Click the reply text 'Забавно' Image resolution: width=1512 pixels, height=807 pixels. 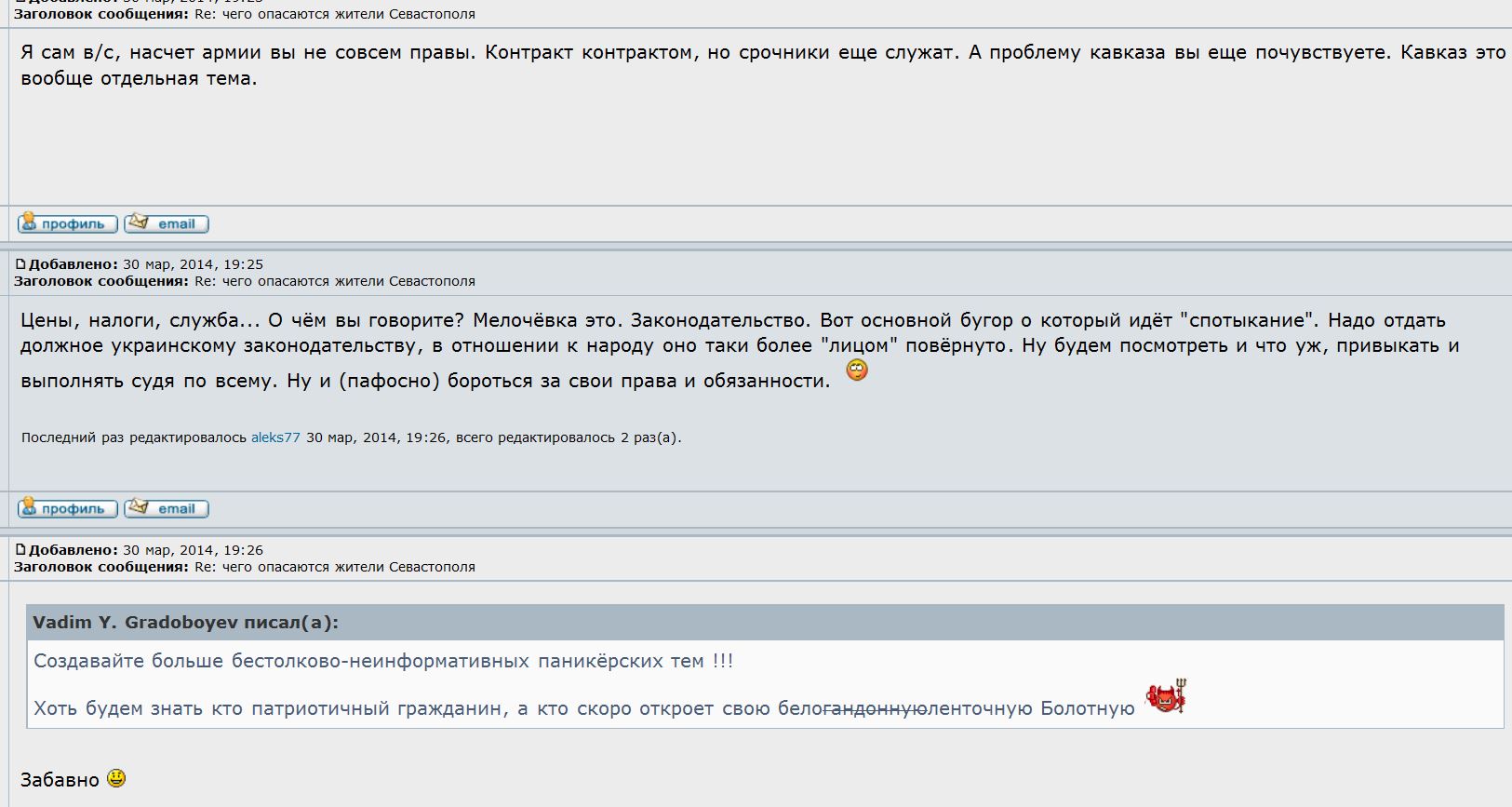[60, 780]
